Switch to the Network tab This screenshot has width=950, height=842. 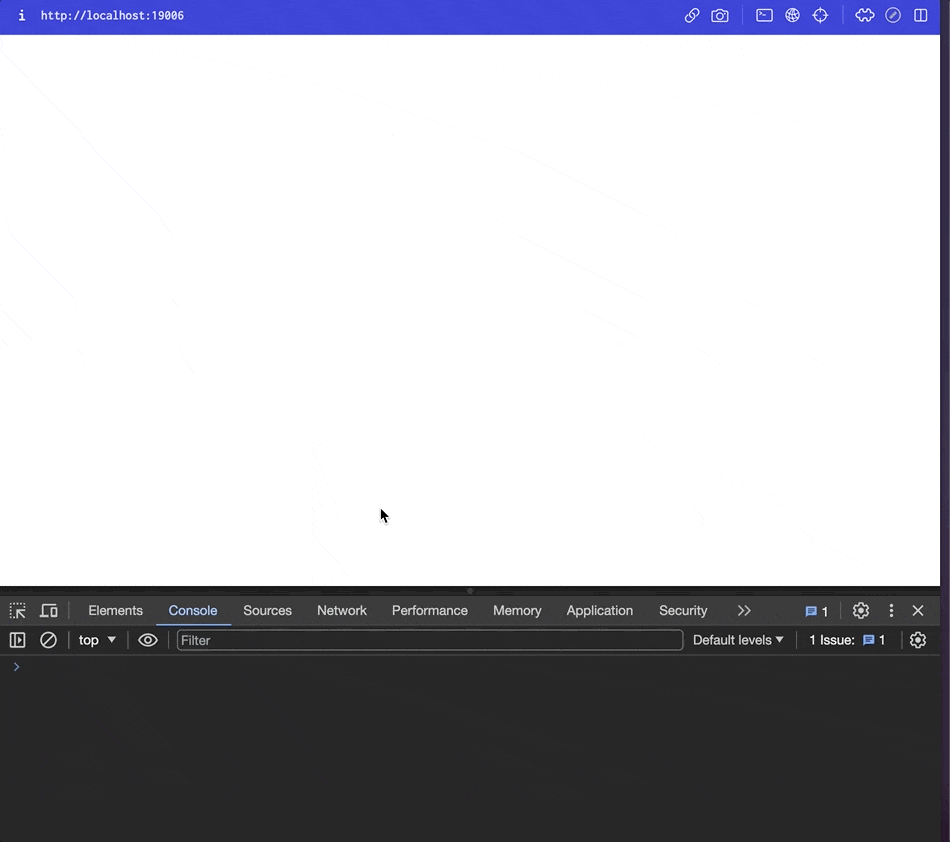click(341, 610)
